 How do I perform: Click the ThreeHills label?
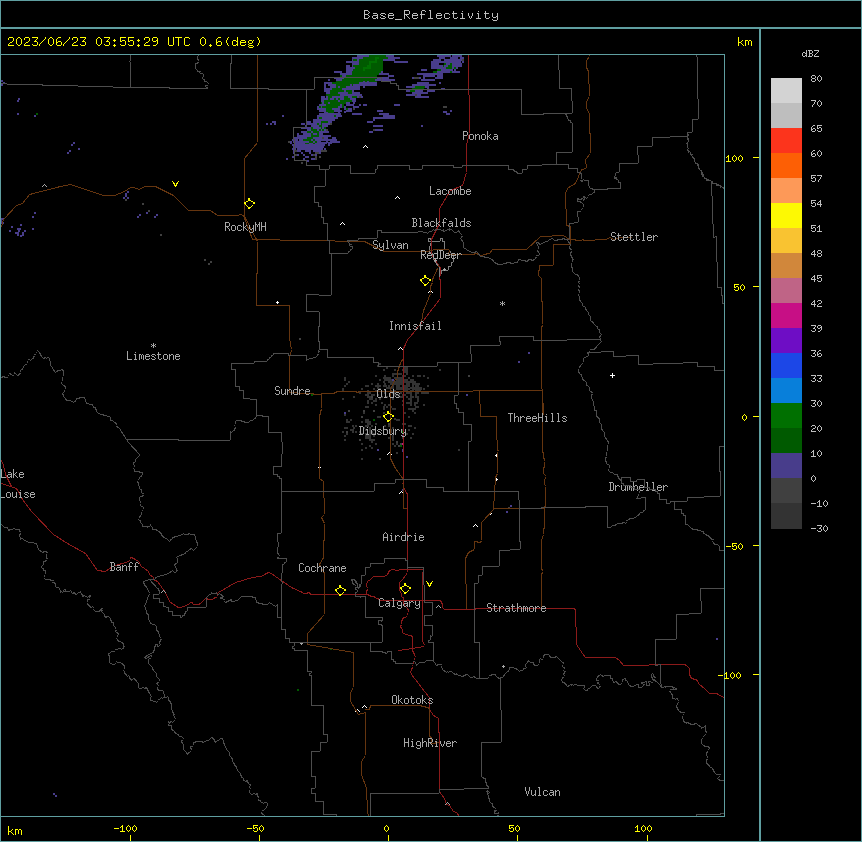click(x=537, y=418)
